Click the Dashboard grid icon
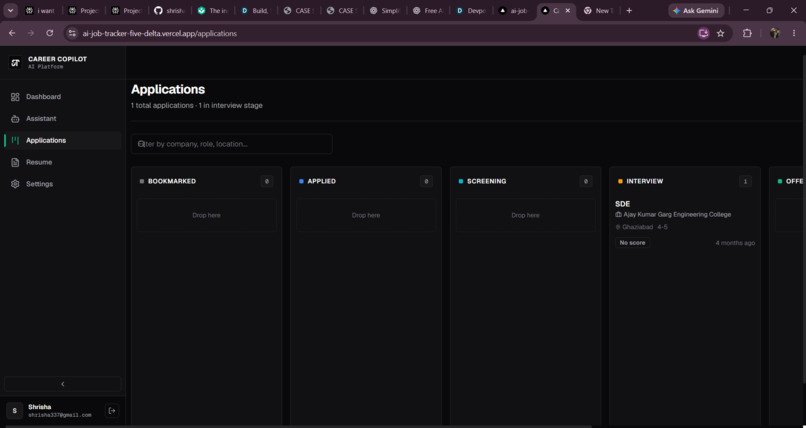The width and height of the screenshot is (806, 428). tap(15, 97)
